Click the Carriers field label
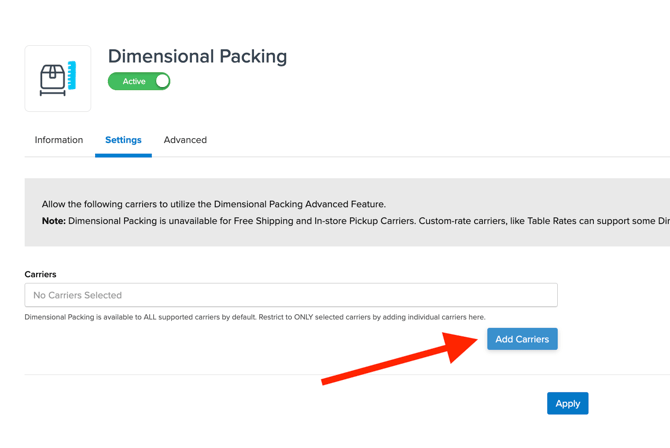 pyautogui.click(x=41, y=274)
